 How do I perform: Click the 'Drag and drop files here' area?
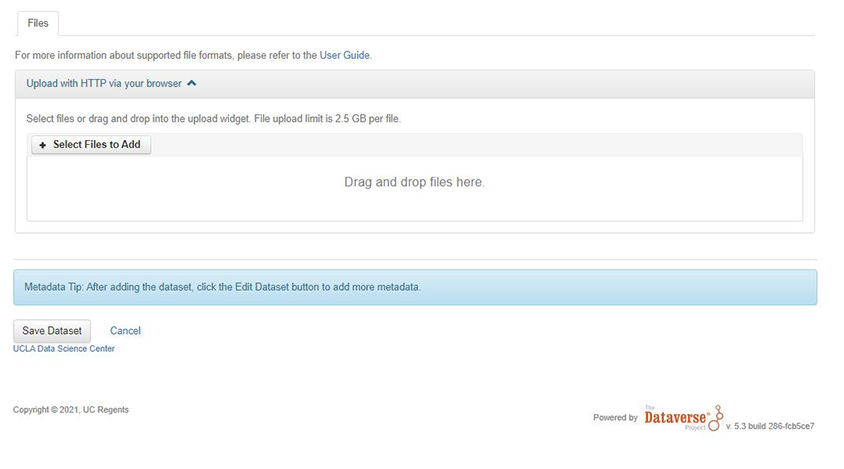tap(414, 188)
